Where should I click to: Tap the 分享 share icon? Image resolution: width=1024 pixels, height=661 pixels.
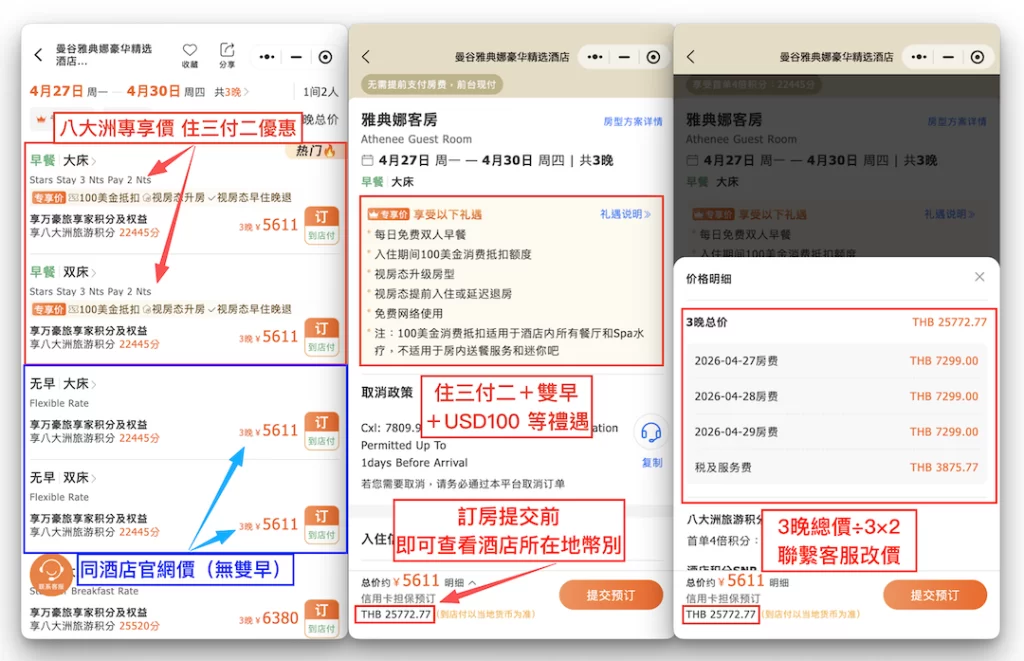point(227,54)
